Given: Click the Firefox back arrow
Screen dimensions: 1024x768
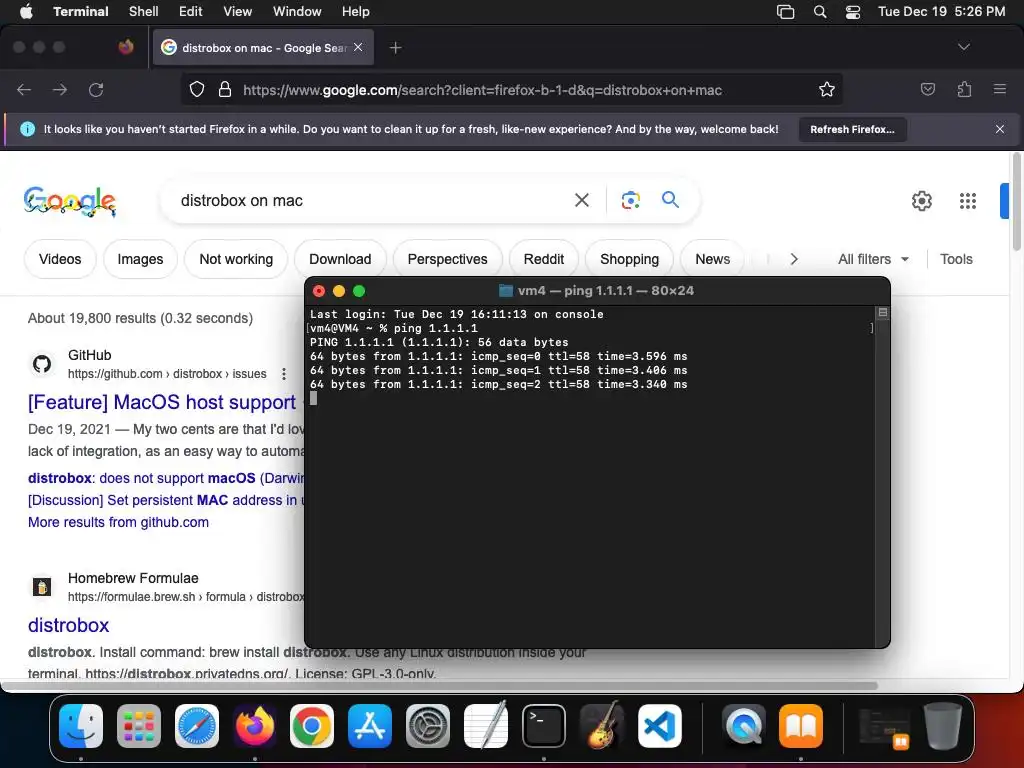Looking at the screenshot, I should (24, 90).
